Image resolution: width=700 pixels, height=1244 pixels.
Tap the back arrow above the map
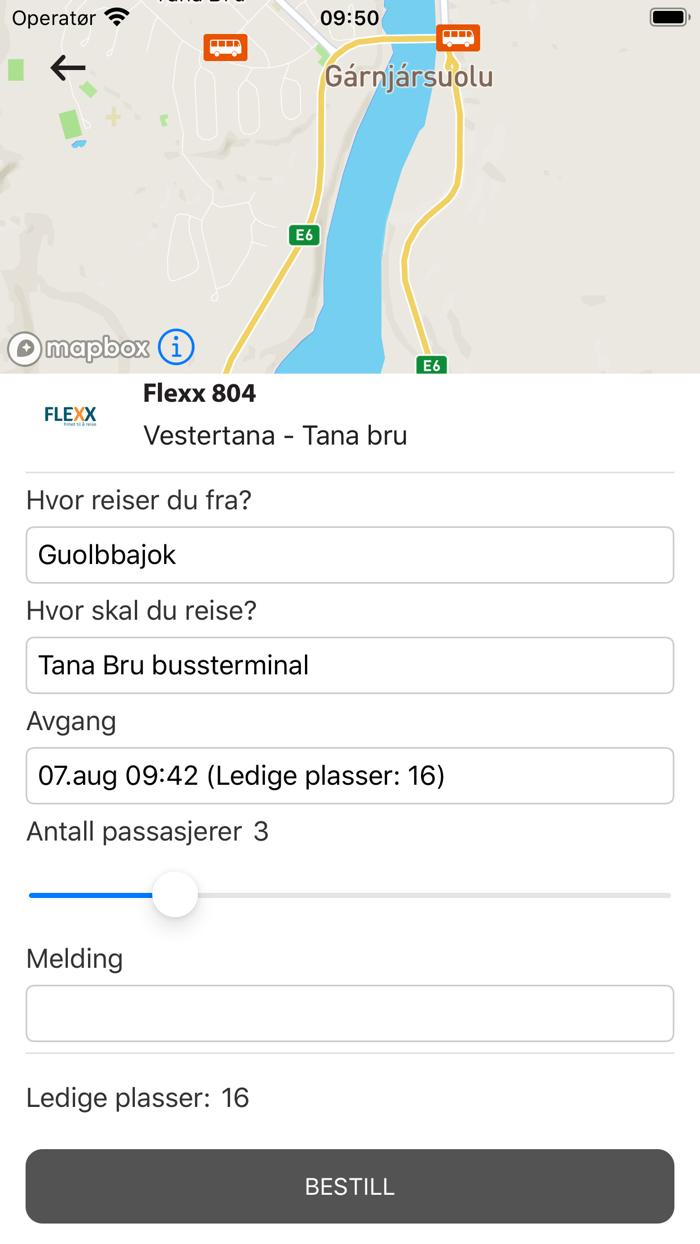point(66,68)
